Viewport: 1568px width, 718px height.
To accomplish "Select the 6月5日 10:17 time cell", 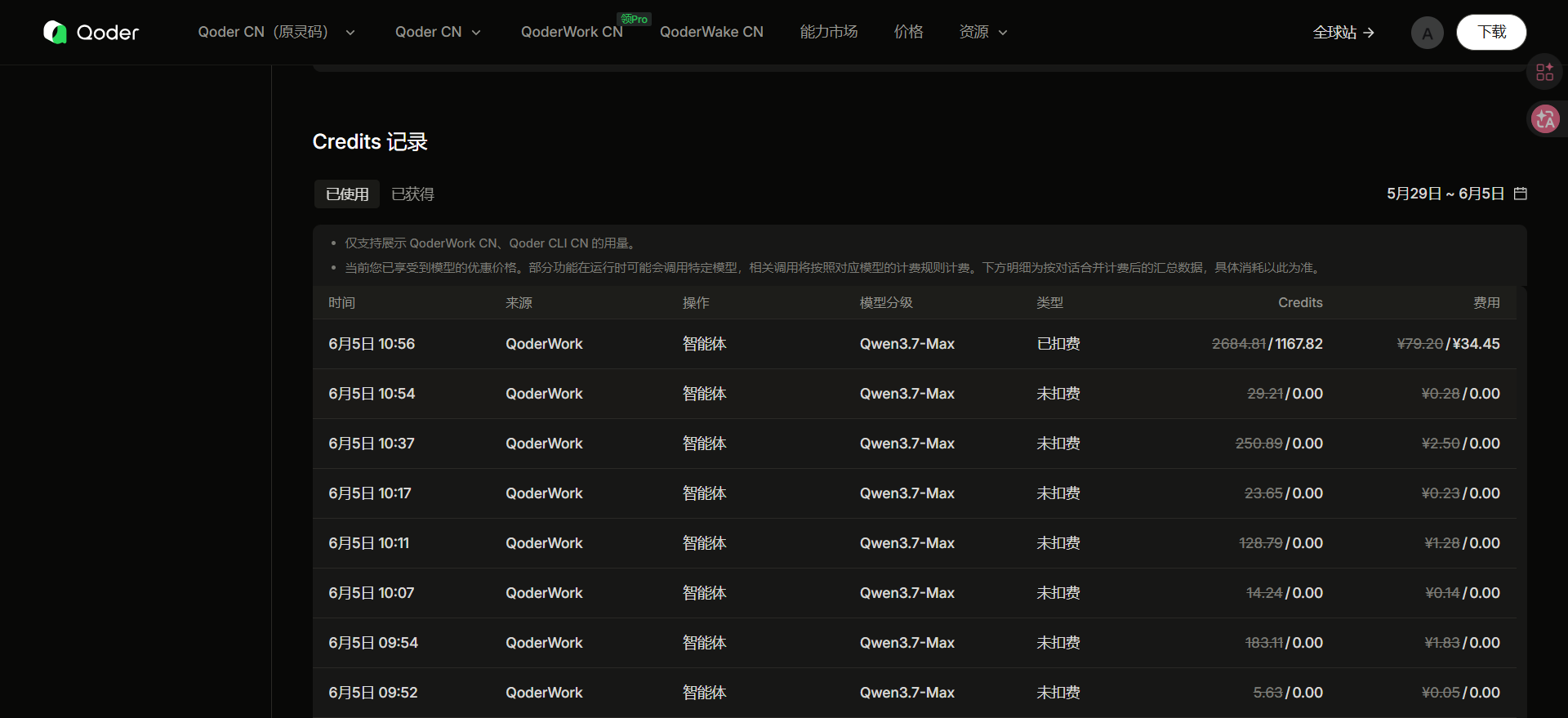I will coord(370,493).
